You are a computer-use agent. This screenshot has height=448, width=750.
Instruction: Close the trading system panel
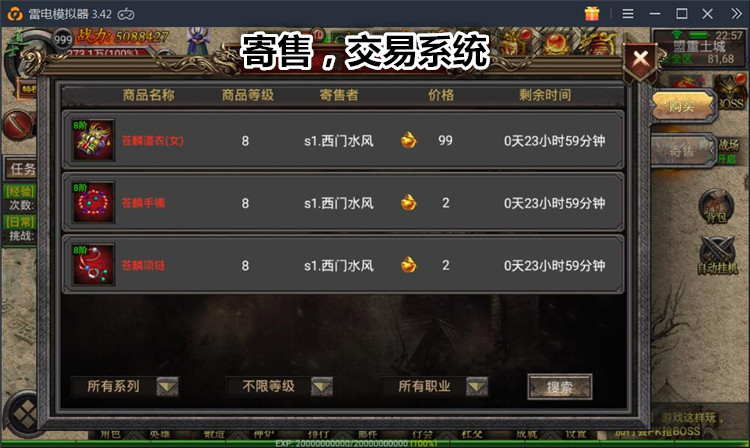coord(640,61)
